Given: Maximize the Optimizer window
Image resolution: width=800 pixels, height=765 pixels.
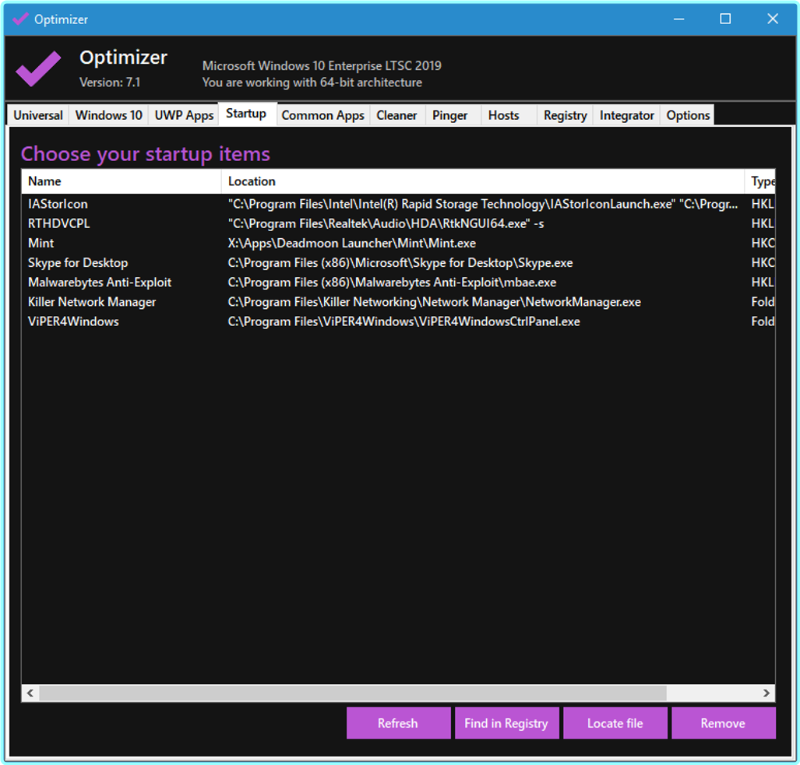Looking at the screenshot, I should click(725, 19).
